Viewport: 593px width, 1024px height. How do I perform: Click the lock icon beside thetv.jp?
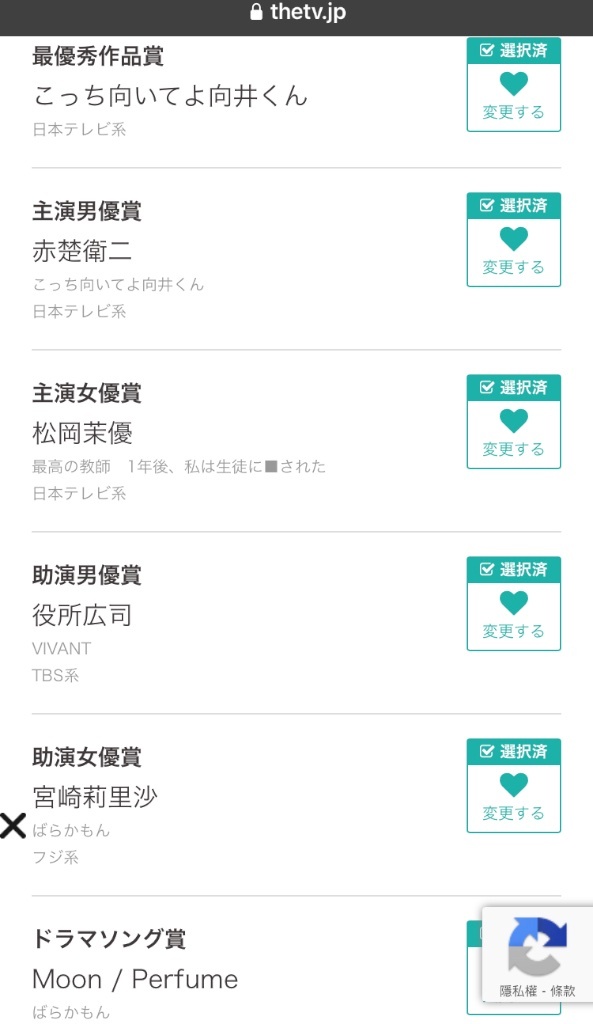(x=257, y=12)
